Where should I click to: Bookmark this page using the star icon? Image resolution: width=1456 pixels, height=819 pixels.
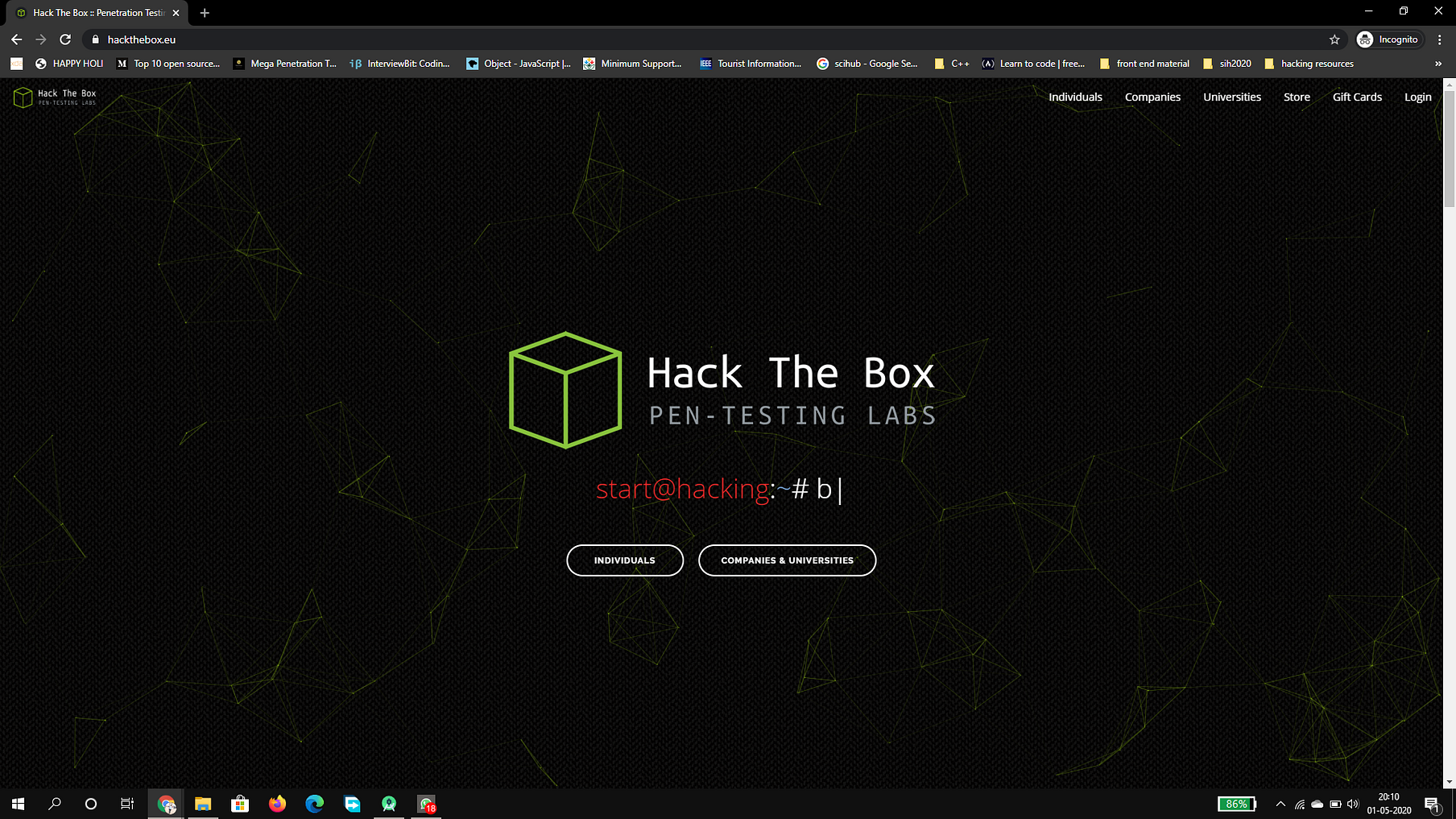tap(1334, 39)
